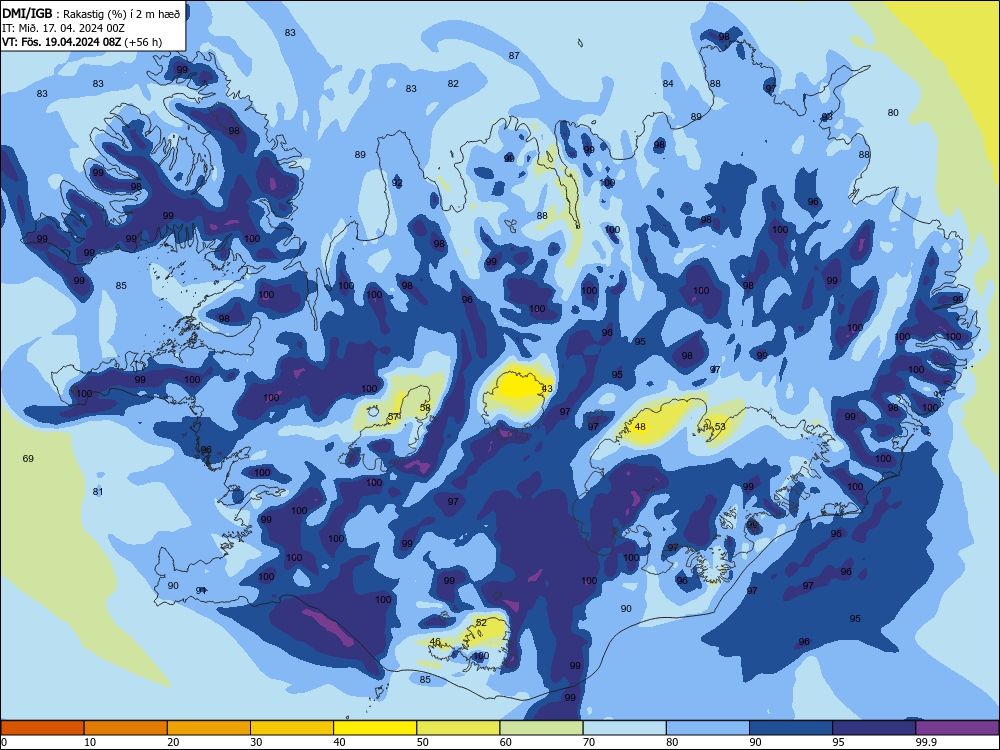
Task: Click the humidity value 58
Action: tap(425, 408)
